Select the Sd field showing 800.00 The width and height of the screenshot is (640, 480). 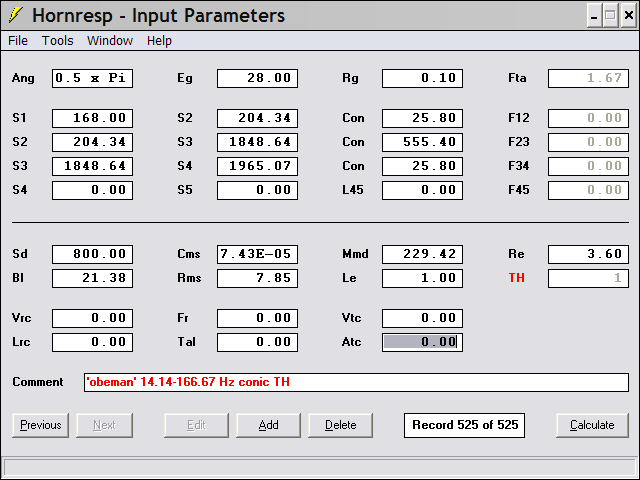pyautogui.click(x=92, y=254)
